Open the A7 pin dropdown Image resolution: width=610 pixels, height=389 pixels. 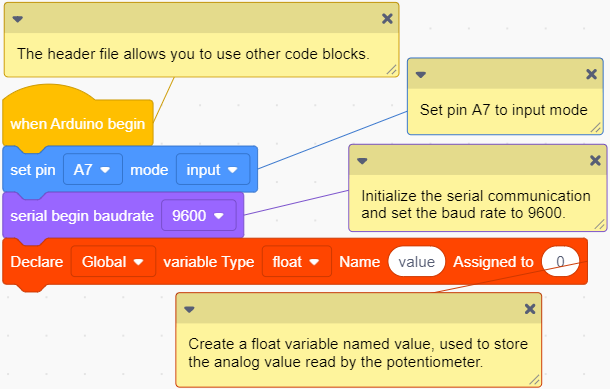pyautogui.click(x=93, y=169)
